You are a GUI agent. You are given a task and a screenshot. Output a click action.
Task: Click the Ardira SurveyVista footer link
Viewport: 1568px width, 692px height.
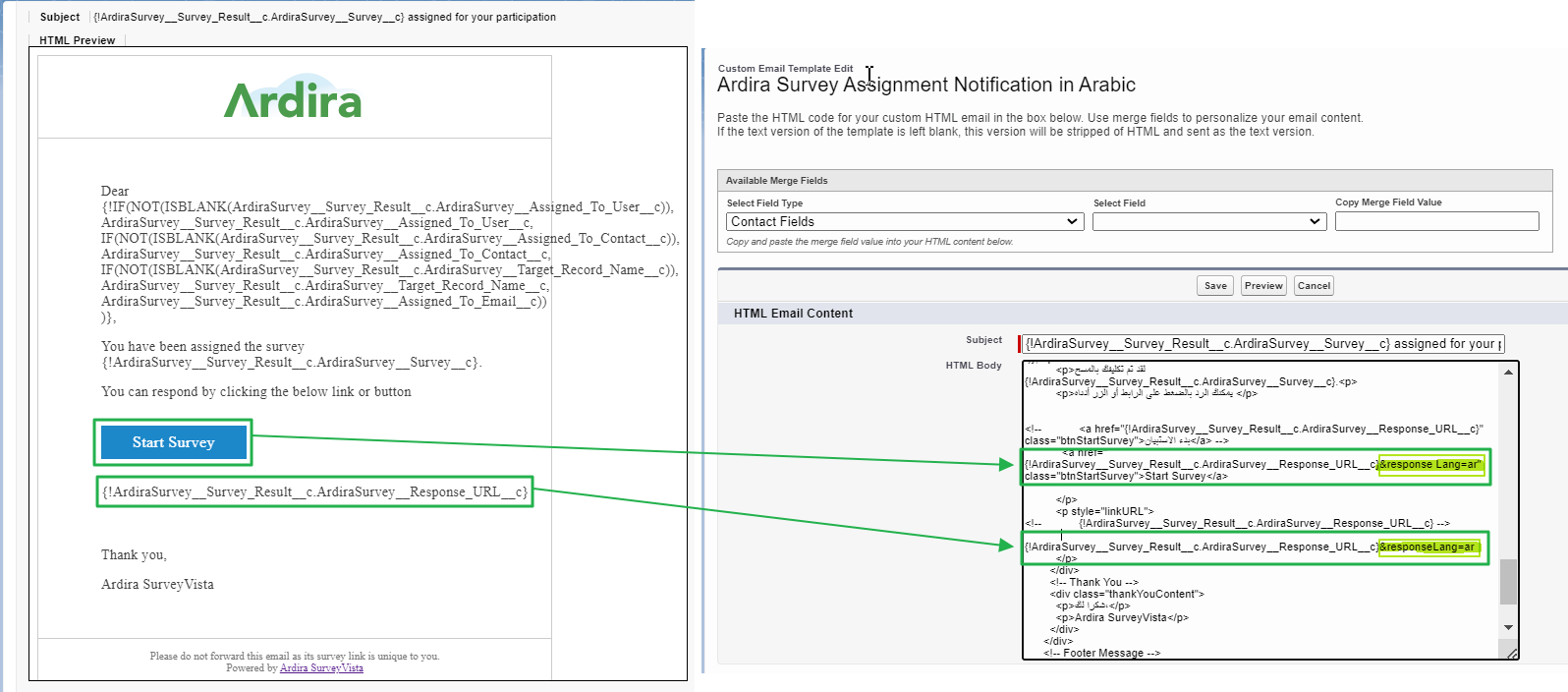point(321,668)
